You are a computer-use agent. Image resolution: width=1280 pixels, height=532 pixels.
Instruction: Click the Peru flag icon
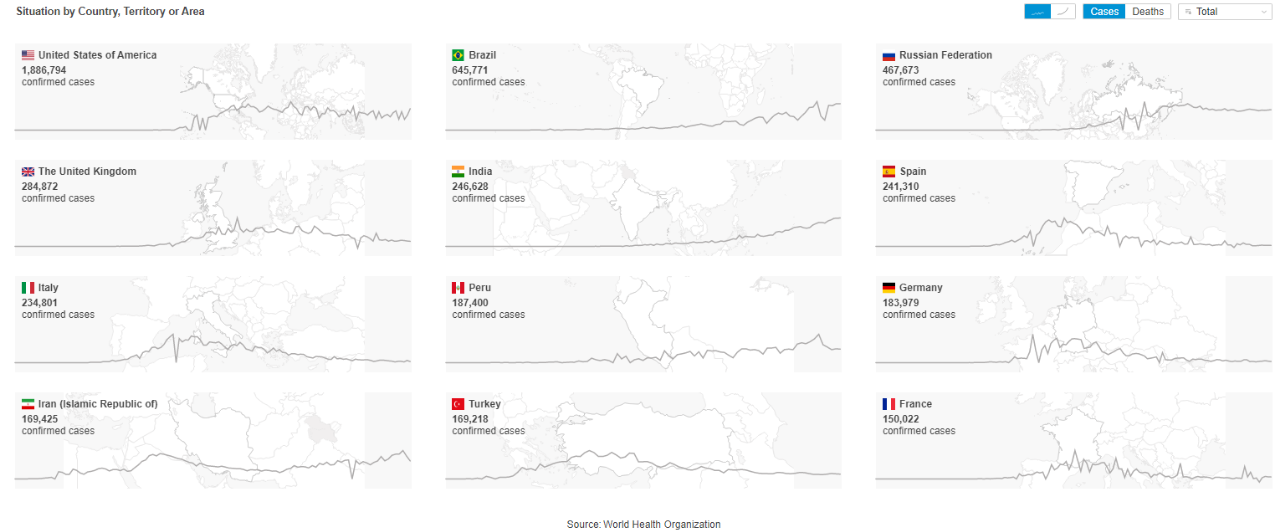(458, 288)
